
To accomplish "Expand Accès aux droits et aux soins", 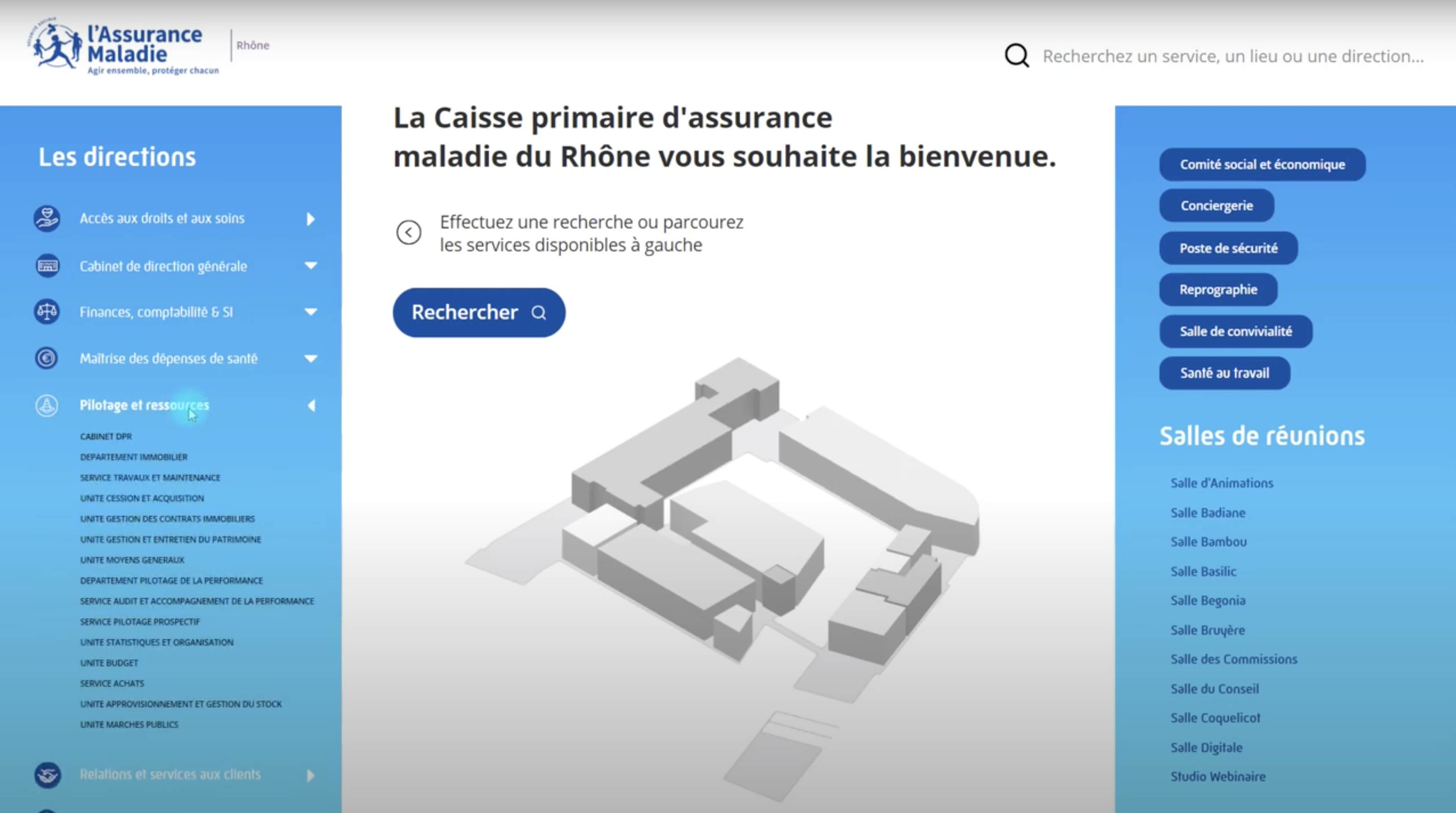I will tap(310, 219).
